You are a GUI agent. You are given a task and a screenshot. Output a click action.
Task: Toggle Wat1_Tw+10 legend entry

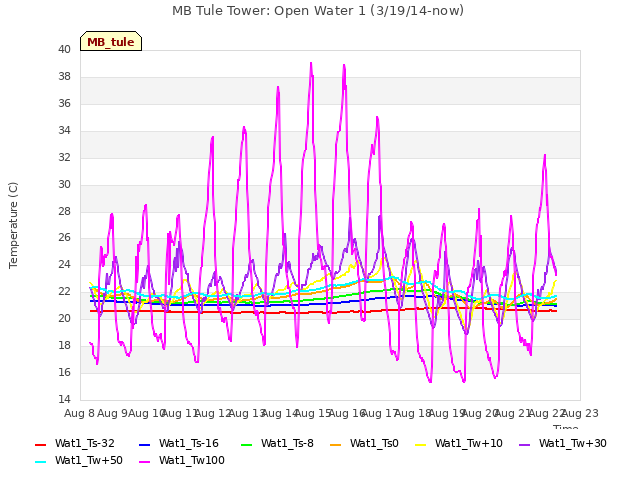pyautogui.click(x=459, y=444)
